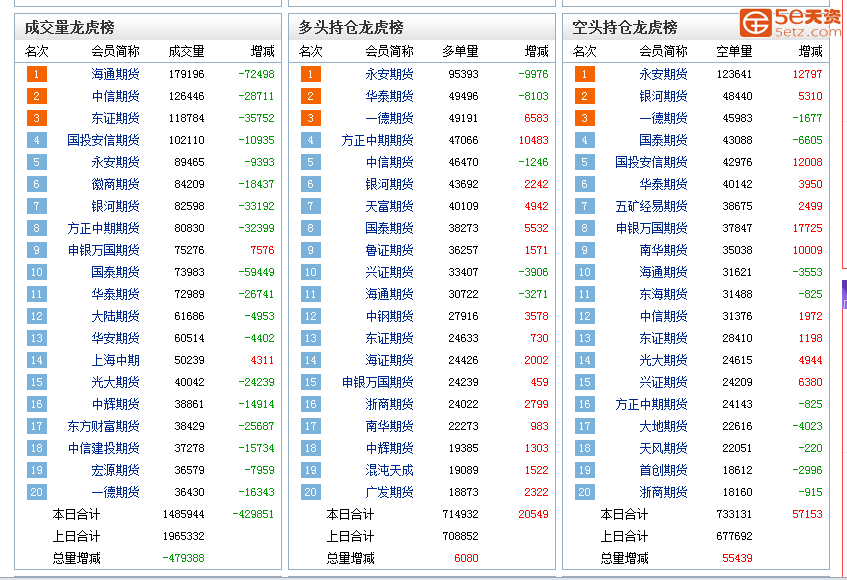Open the 中信建投期货 member link

click(103, 448)
